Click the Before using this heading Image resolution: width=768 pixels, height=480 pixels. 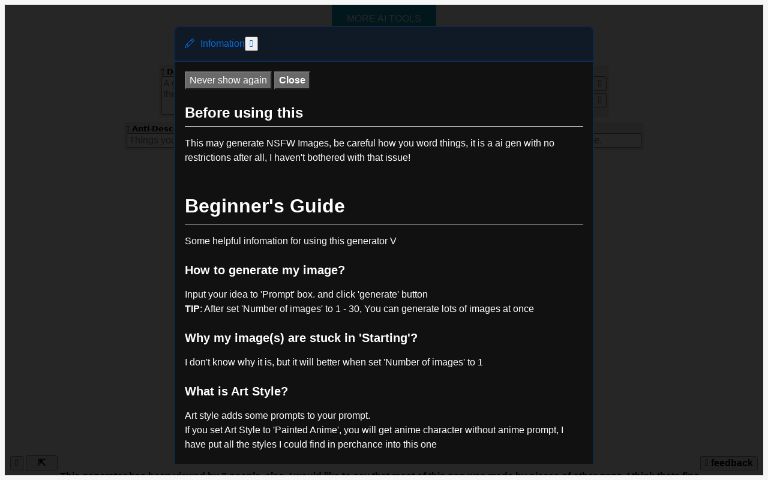coord(244,113)
